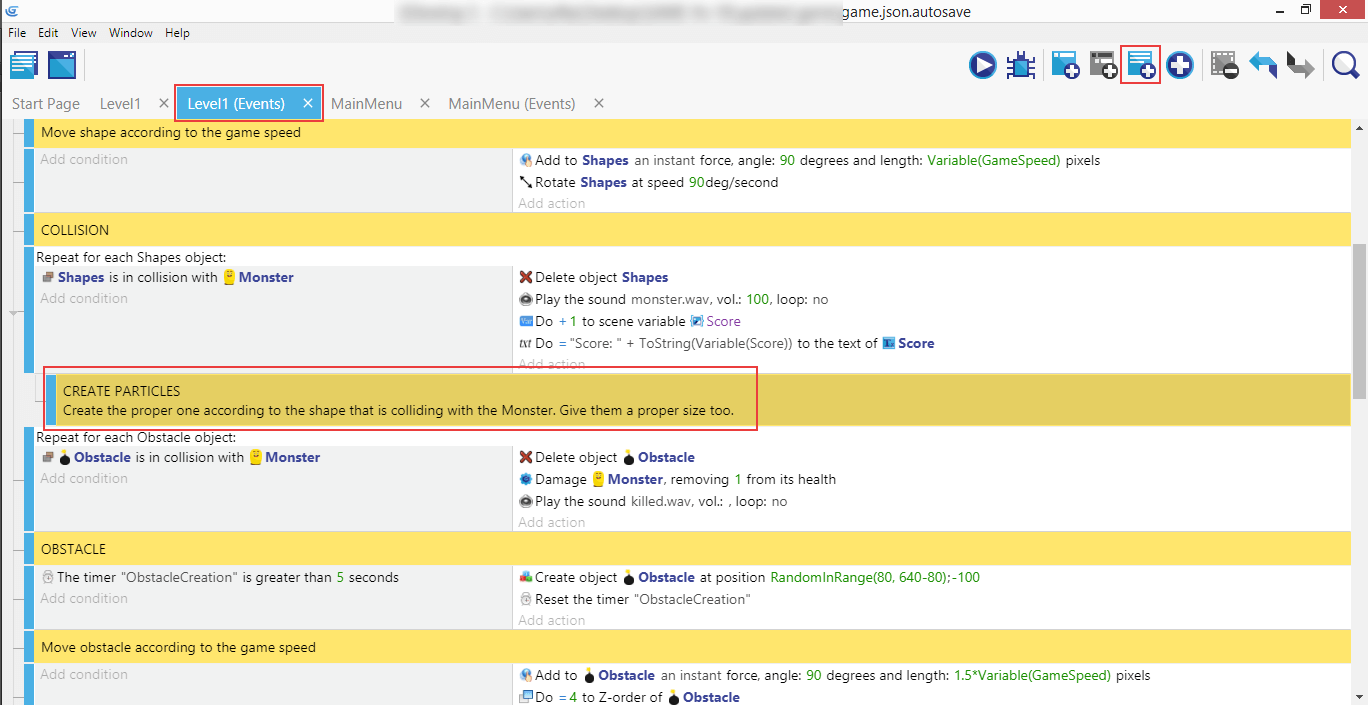Close the Level1 (Events) tab
The height and width of the screenshot is (705, 1368).
point(308,104)
